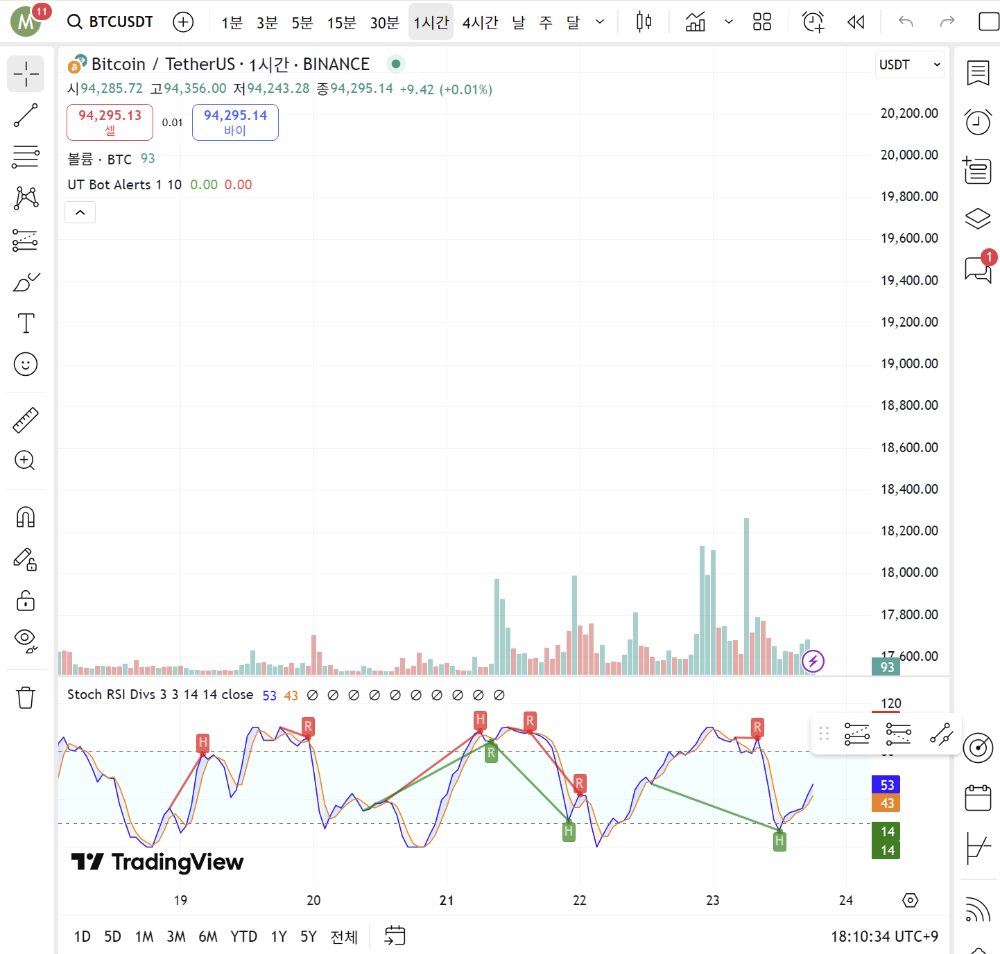Screen dimensions: 1000x954
Task: Select the trend line drawing tool
Action: tap(26, 115)
